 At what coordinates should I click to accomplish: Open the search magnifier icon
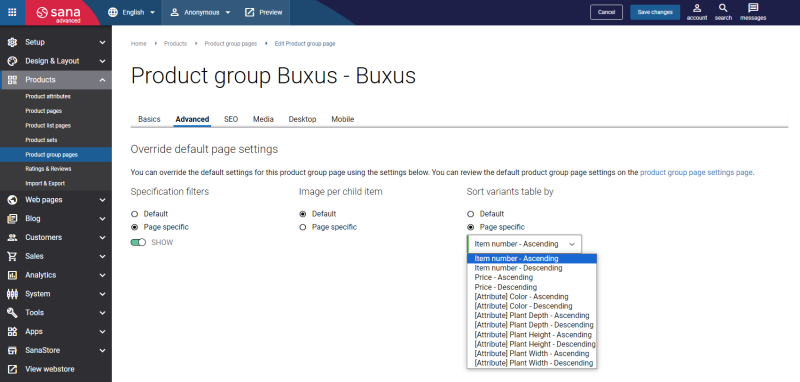pyautogui.click(x=723, y=9)
